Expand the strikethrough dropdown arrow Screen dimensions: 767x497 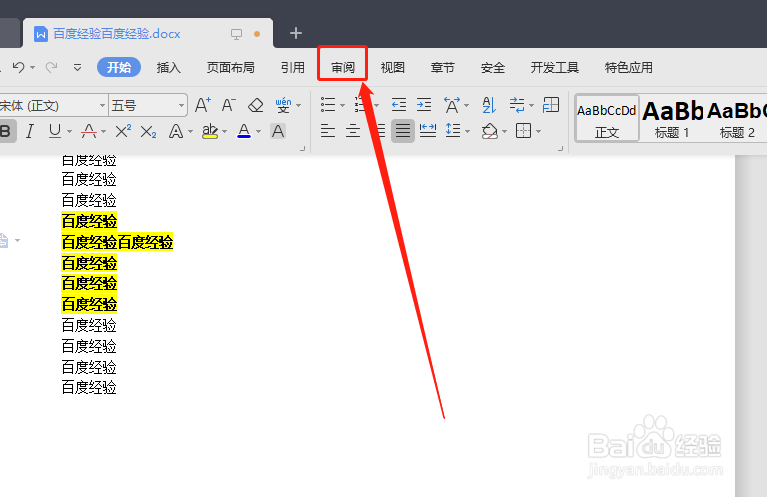(x=103, y=131)
